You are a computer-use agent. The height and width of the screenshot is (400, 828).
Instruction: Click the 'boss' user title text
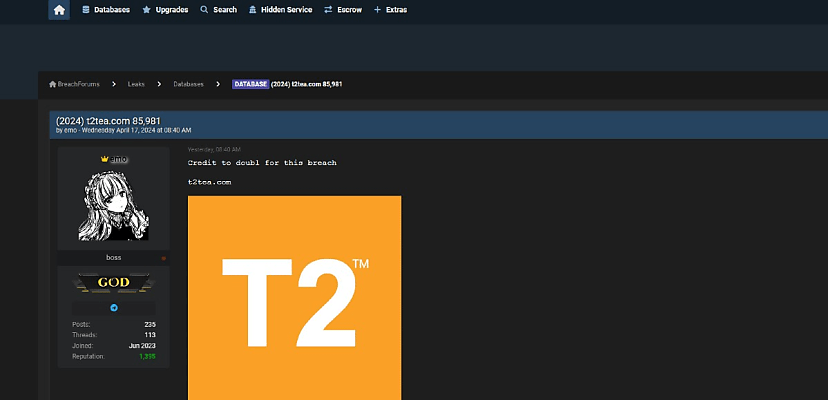114,257
